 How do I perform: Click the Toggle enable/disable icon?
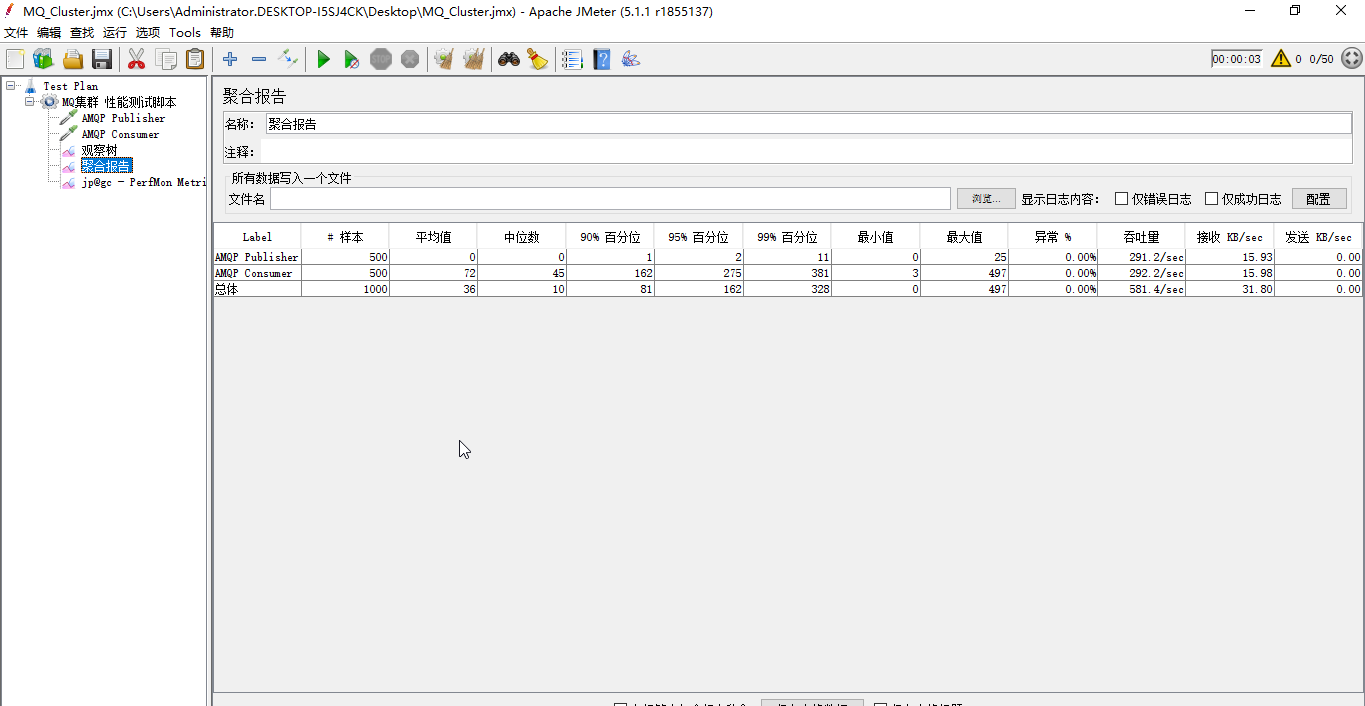[288, 59]
